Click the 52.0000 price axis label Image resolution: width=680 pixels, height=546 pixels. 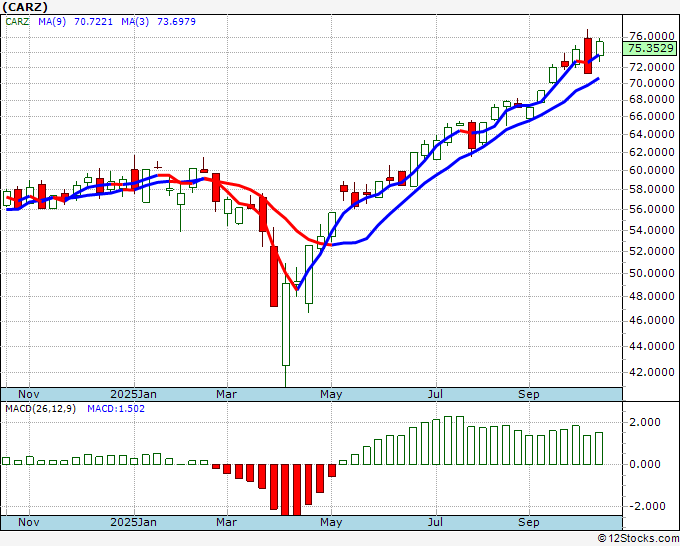(x=652, y=251)
